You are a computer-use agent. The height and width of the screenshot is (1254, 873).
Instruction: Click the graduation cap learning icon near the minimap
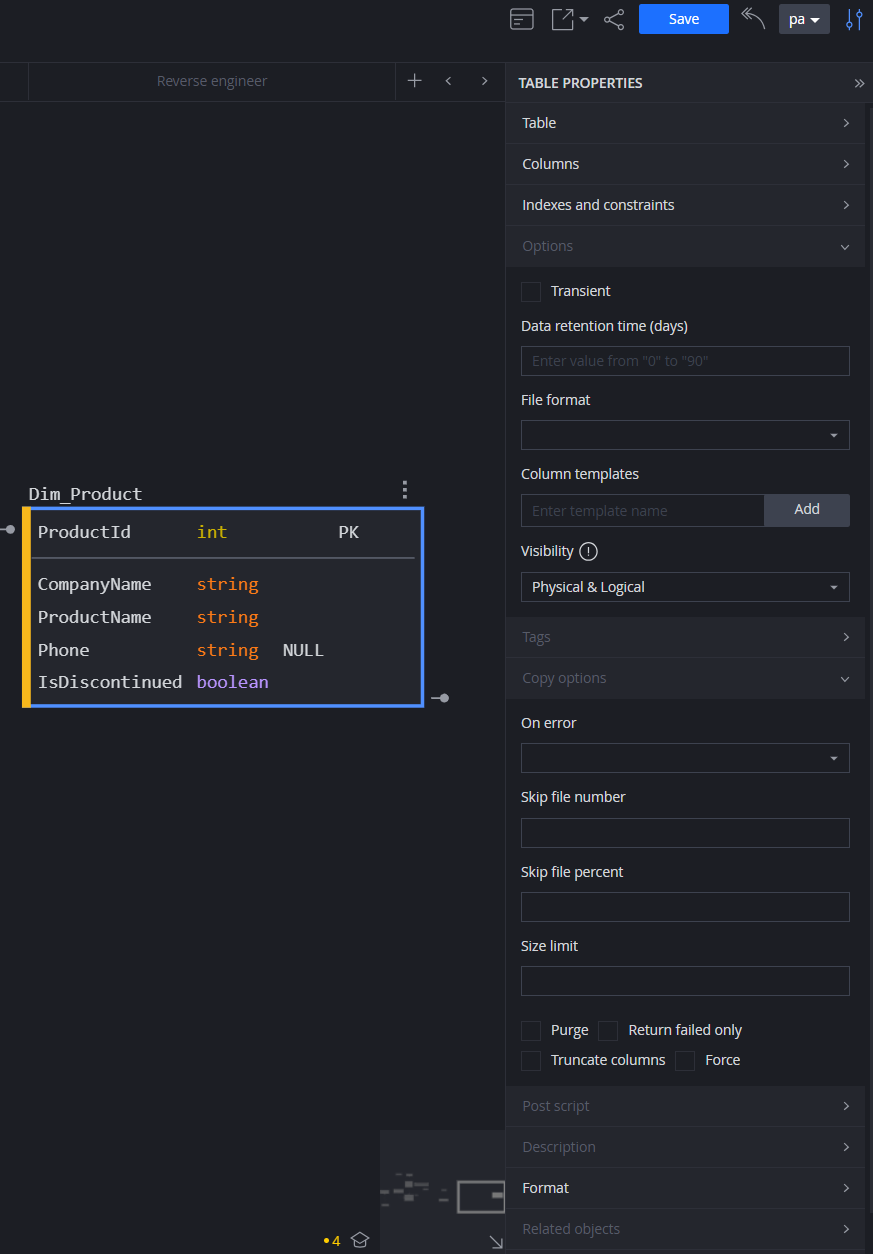click(x=360, y=1239)
